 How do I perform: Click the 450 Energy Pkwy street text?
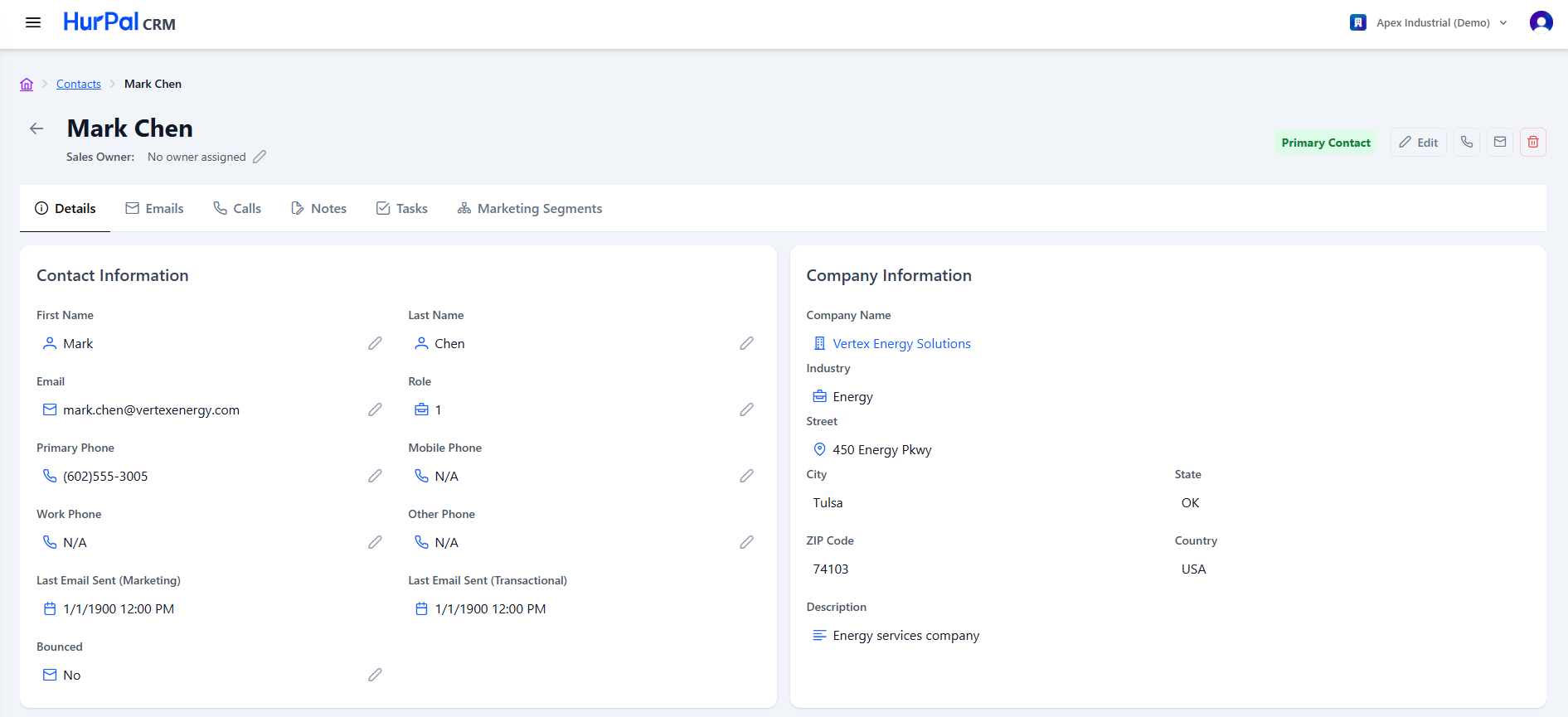click(x=882, y=449)
